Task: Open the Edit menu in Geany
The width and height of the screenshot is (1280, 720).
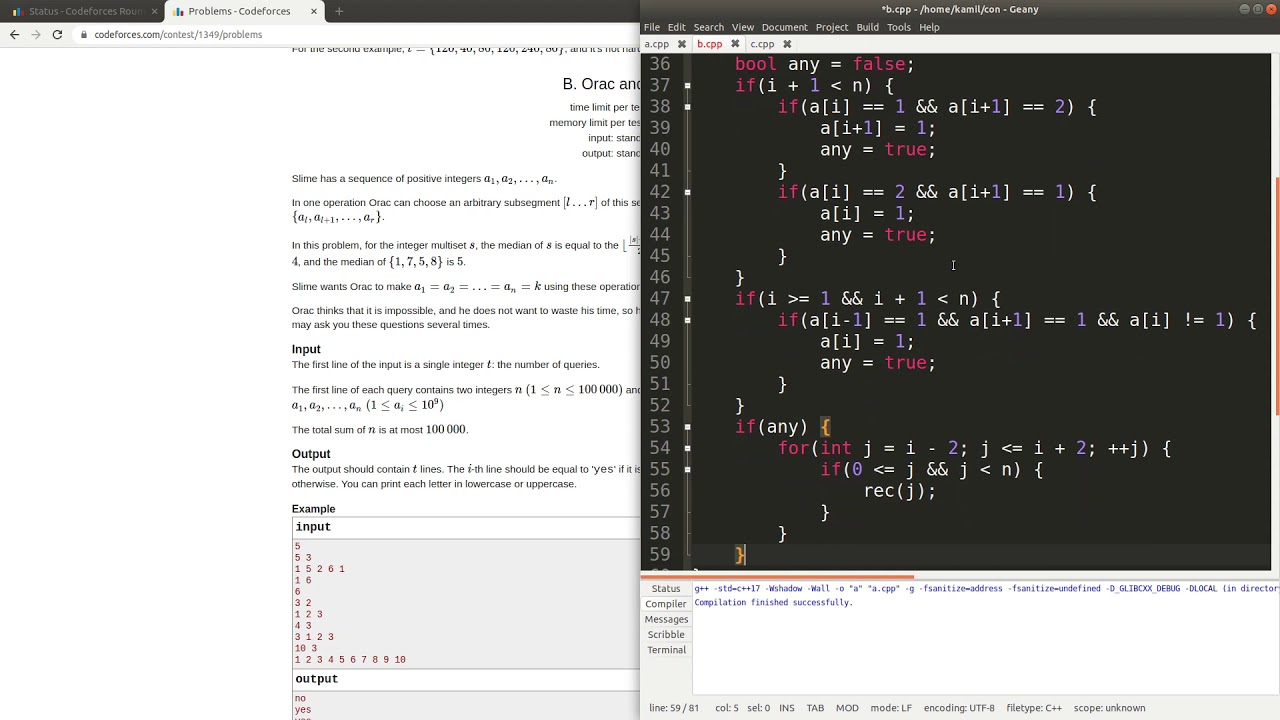Action: point(677,27)
